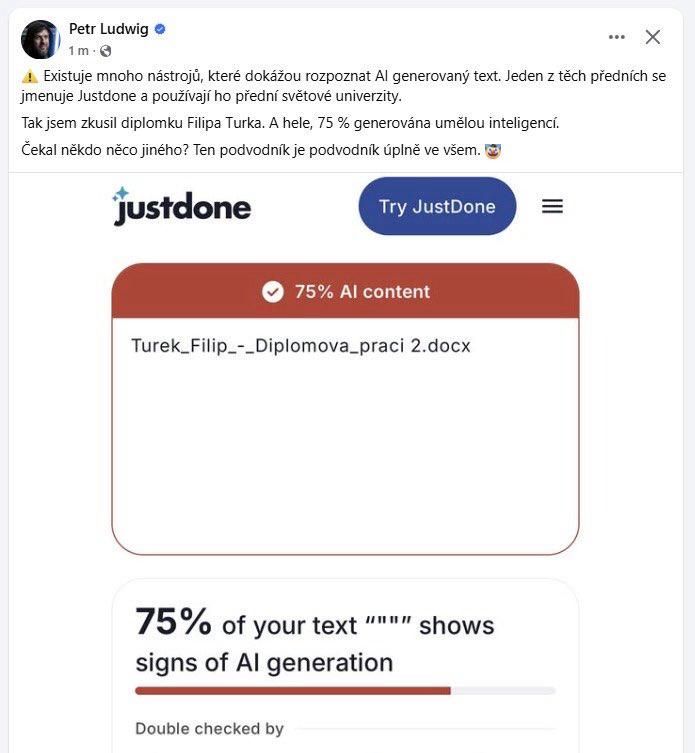This screenshot has height=753, width=695.
Task: Click the 'Double checked by' label
Action: pos(209,729)
